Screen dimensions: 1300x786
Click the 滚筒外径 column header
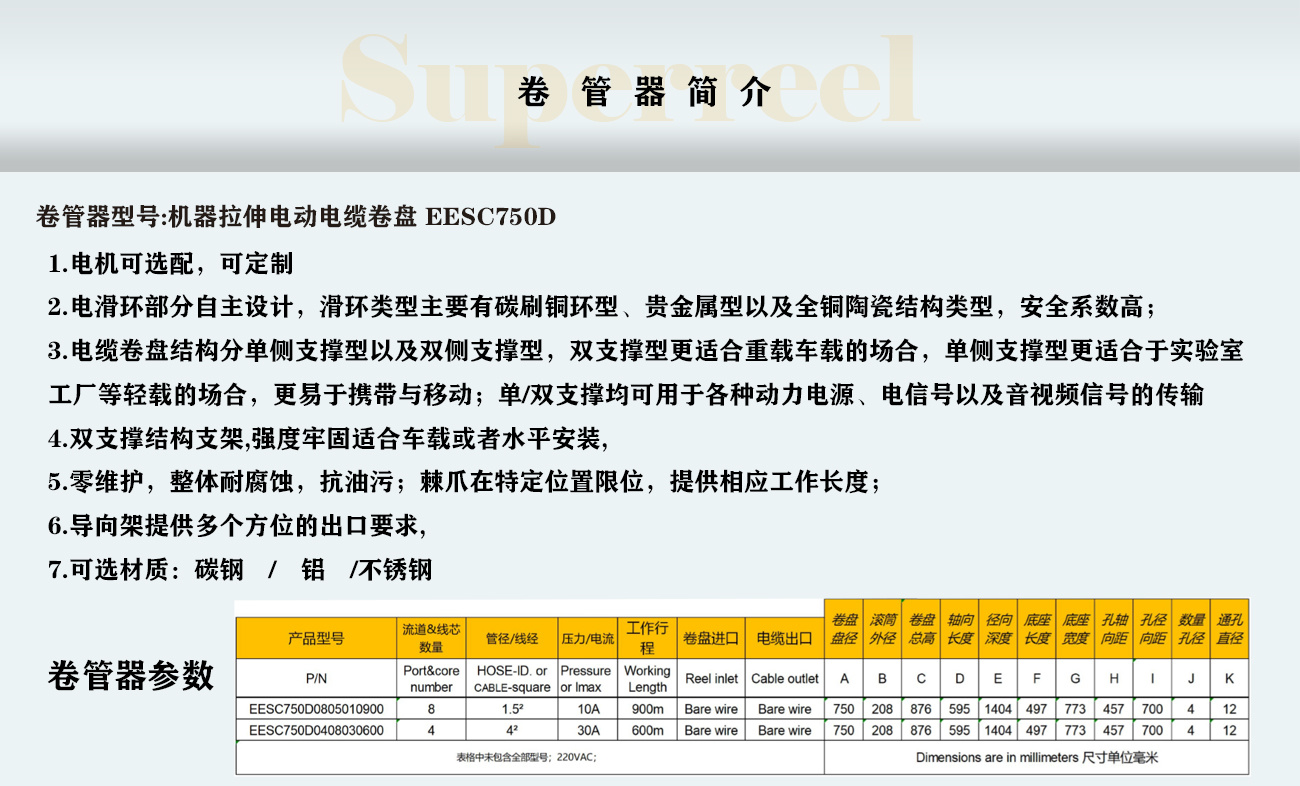pos(882,629)
